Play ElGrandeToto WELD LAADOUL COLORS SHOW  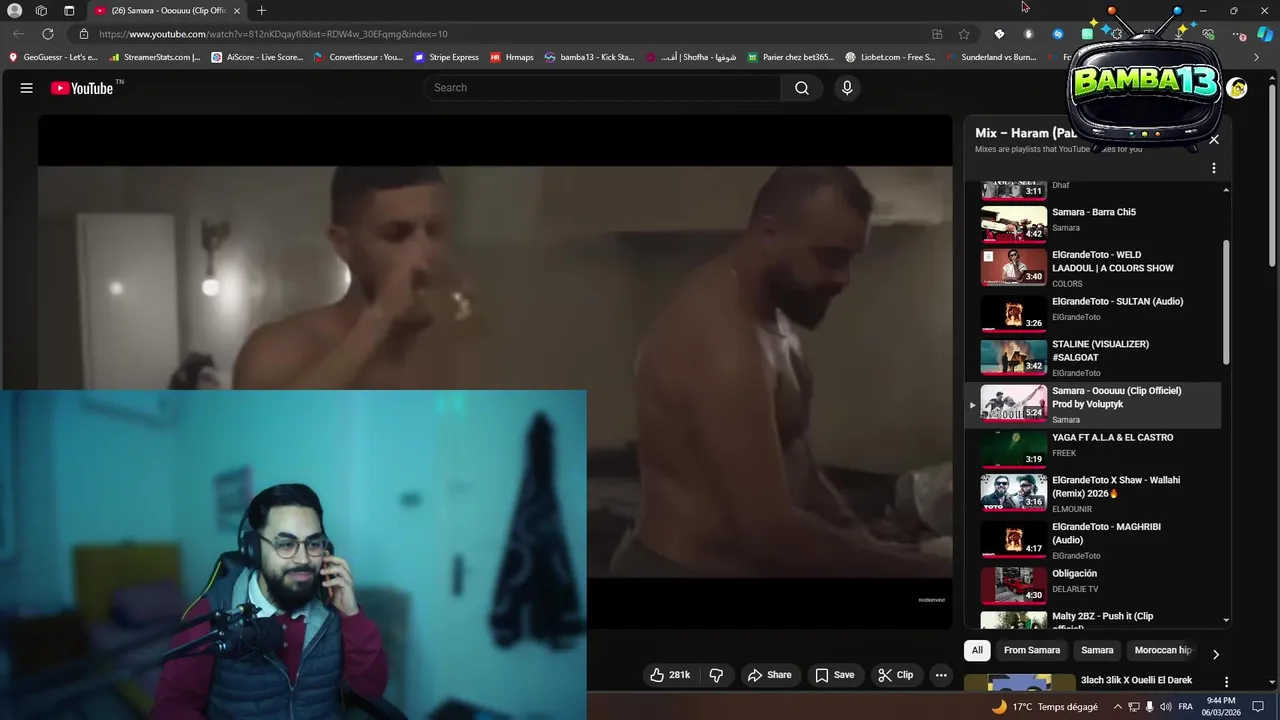pyautogui.click(x=1093, y=267)
